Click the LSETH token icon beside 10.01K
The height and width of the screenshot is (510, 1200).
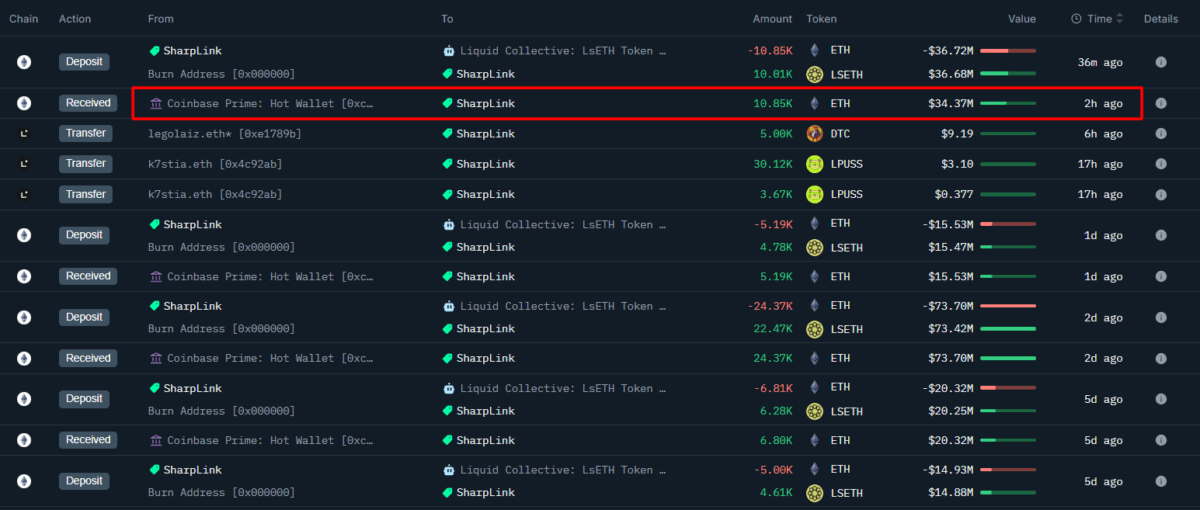coord(814,74)
